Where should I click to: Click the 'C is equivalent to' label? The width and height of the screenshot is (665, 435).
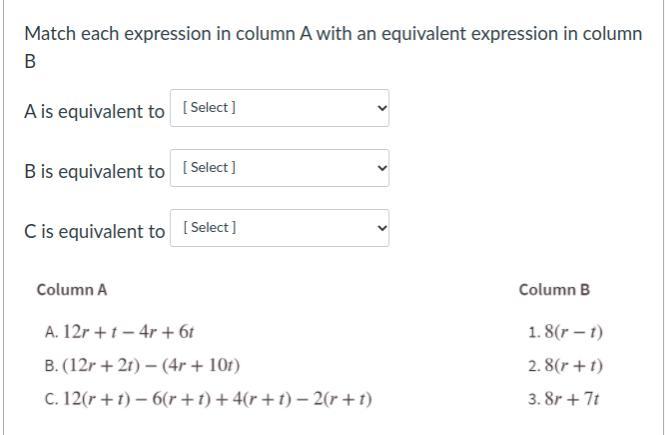[94, 231]
